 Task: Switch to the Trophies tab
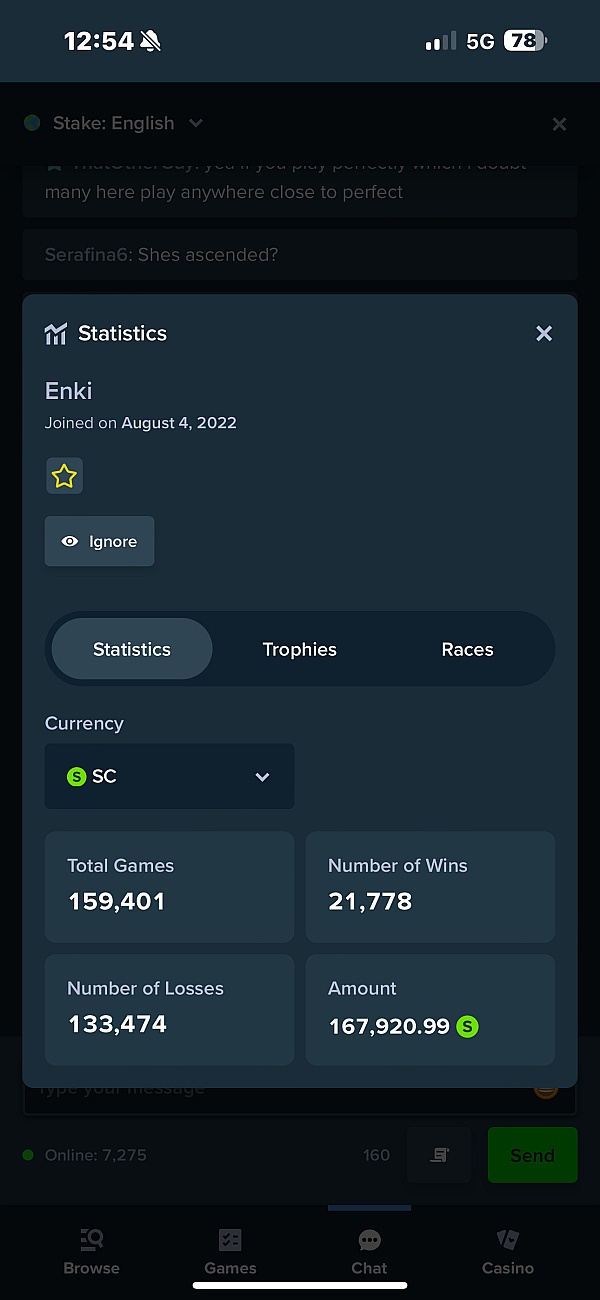click(299, 648)
